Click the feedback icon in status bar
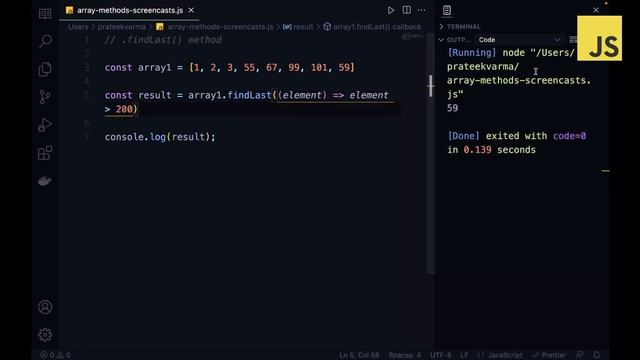The width and height of the screenshot is (640, 360). (580, 355)
